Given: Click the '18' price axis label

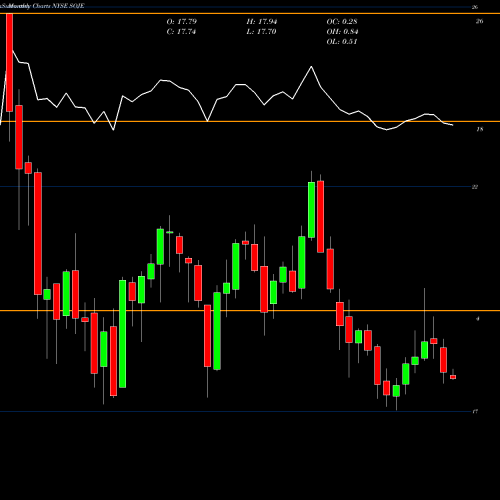Looking at the screenshot, I should click(x=479, y=129).
